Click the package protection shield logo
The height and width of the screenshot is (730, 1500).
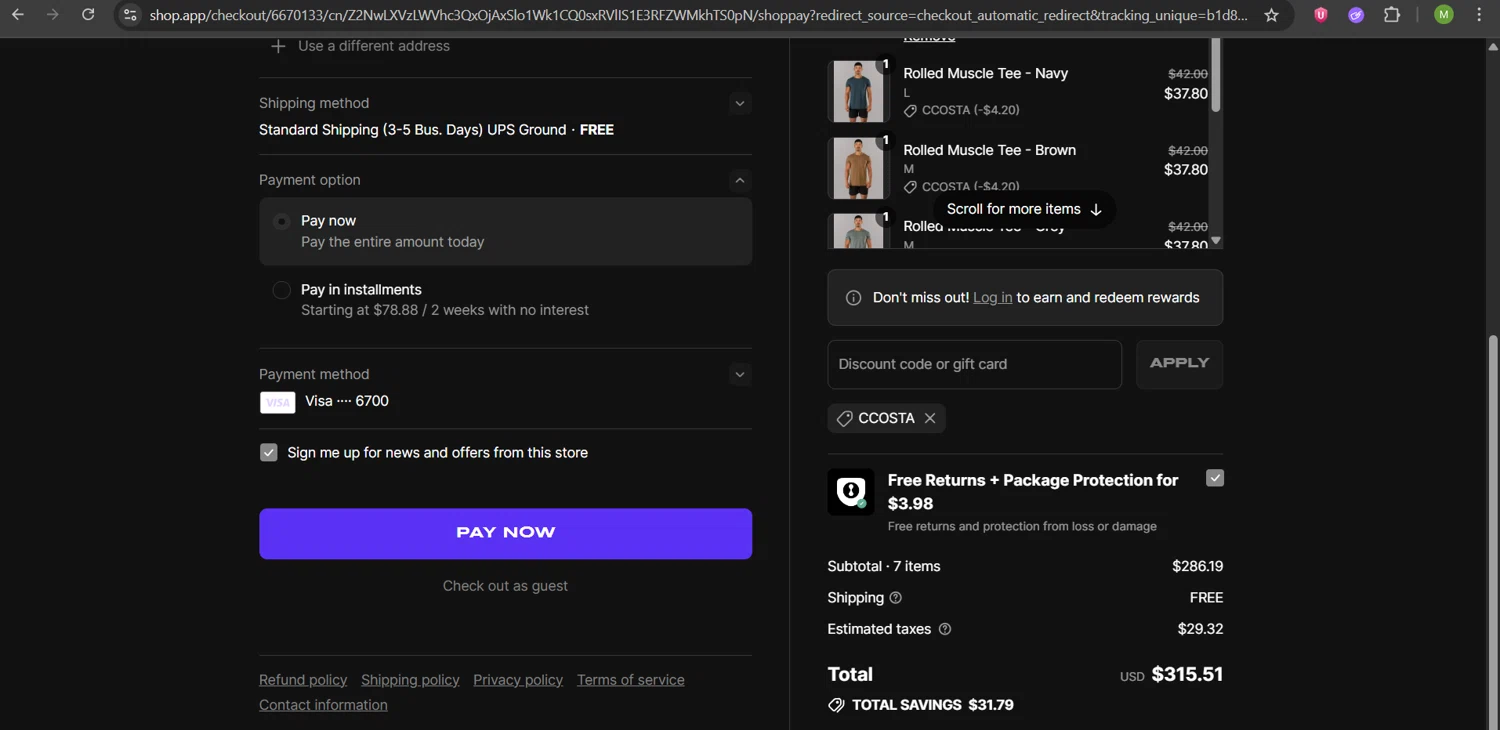point(851,492)
